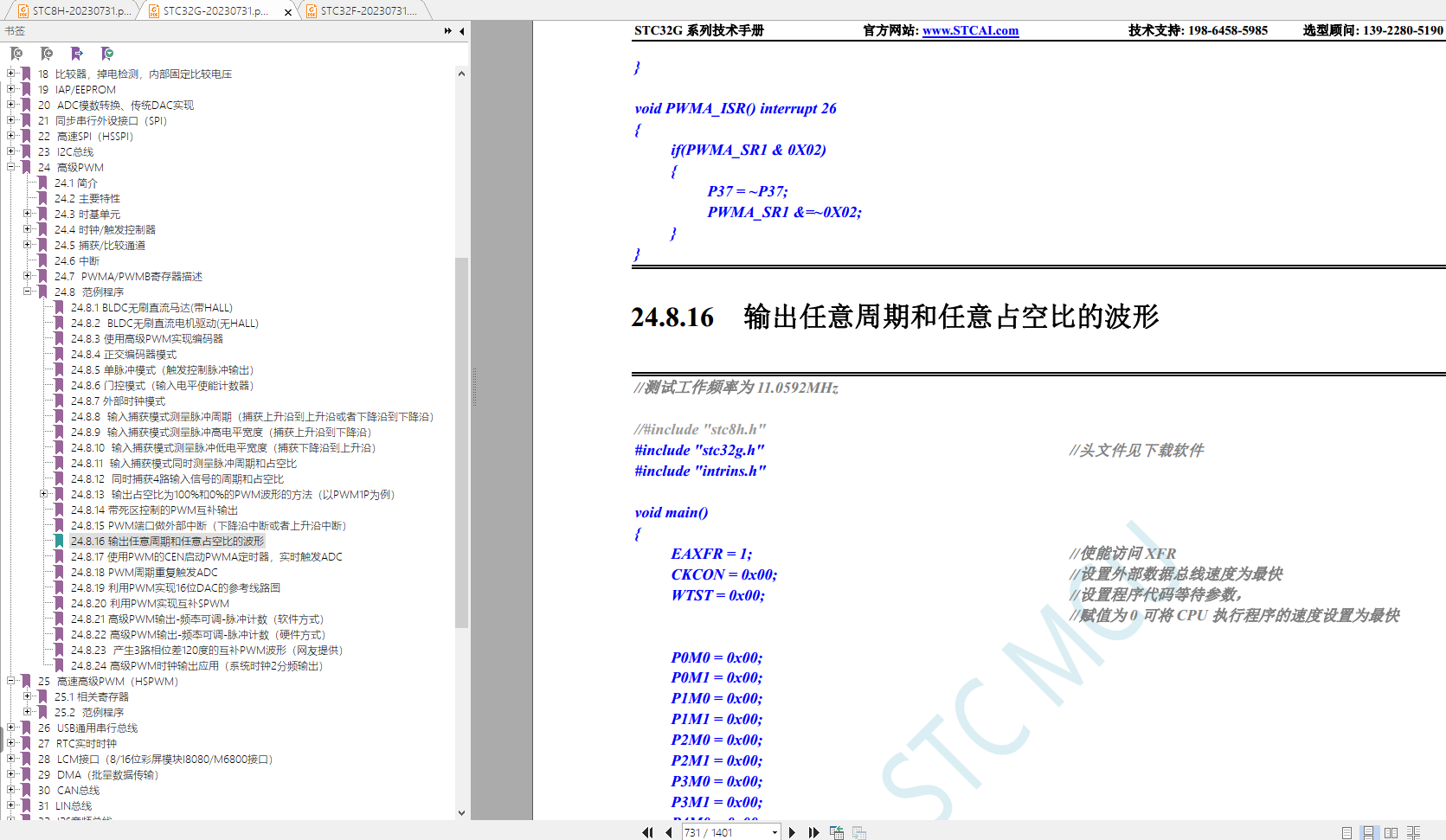
Task: Expand the 24.4 时钟/触发控制器 node
Action: coord(28,229)
